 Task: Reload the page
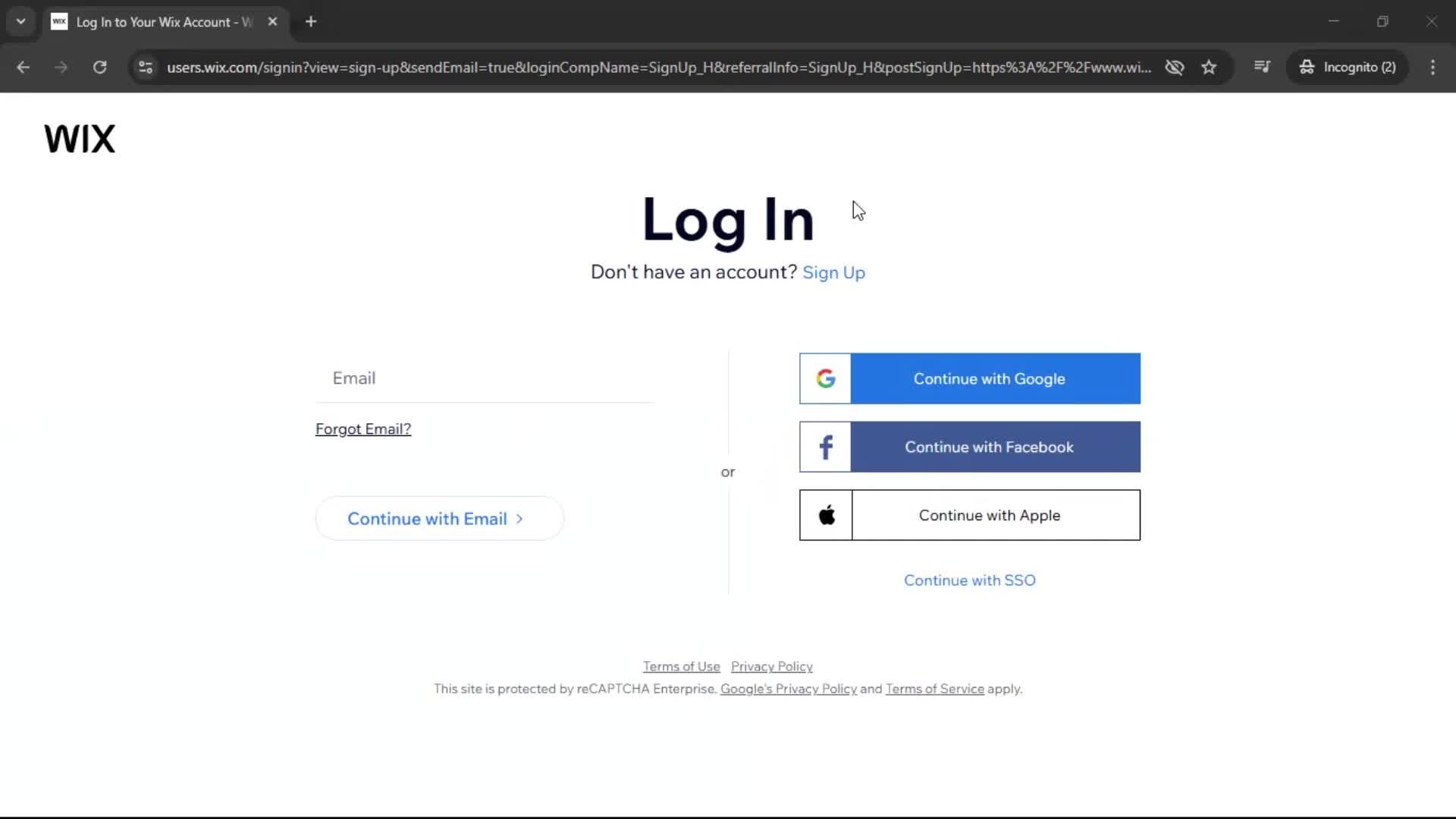(99, 67)
